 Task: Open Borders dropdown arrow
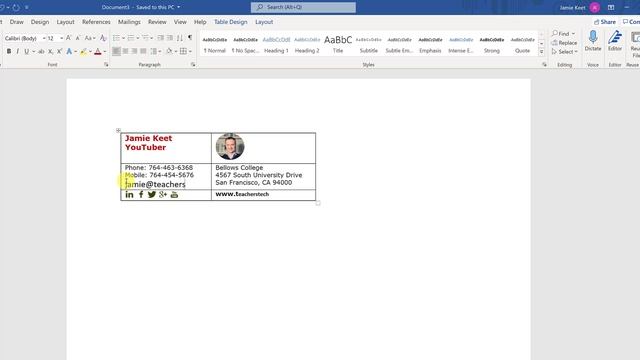point(190,51)
